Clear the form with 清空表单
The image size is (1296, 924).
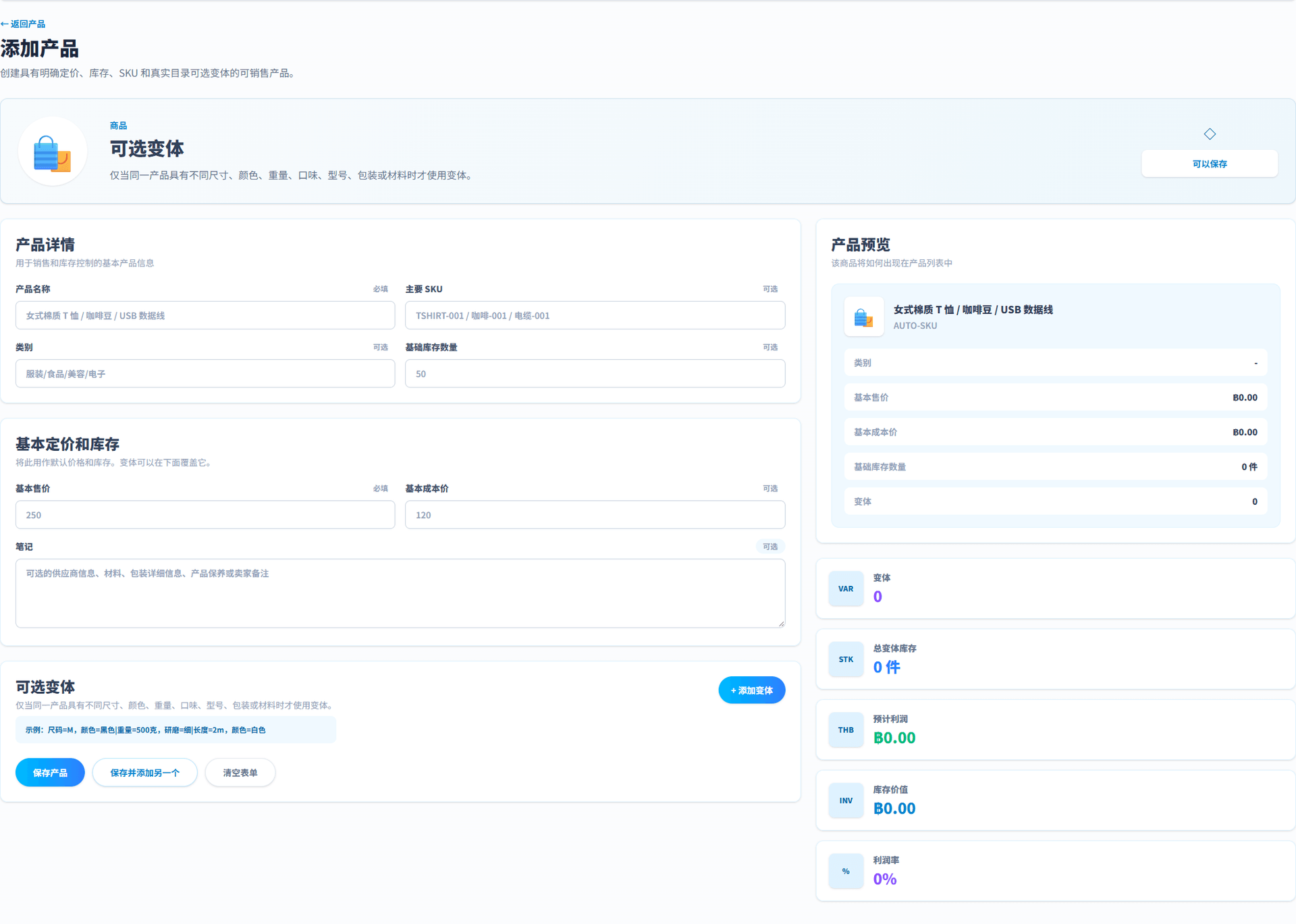click(x=240, y=772)
